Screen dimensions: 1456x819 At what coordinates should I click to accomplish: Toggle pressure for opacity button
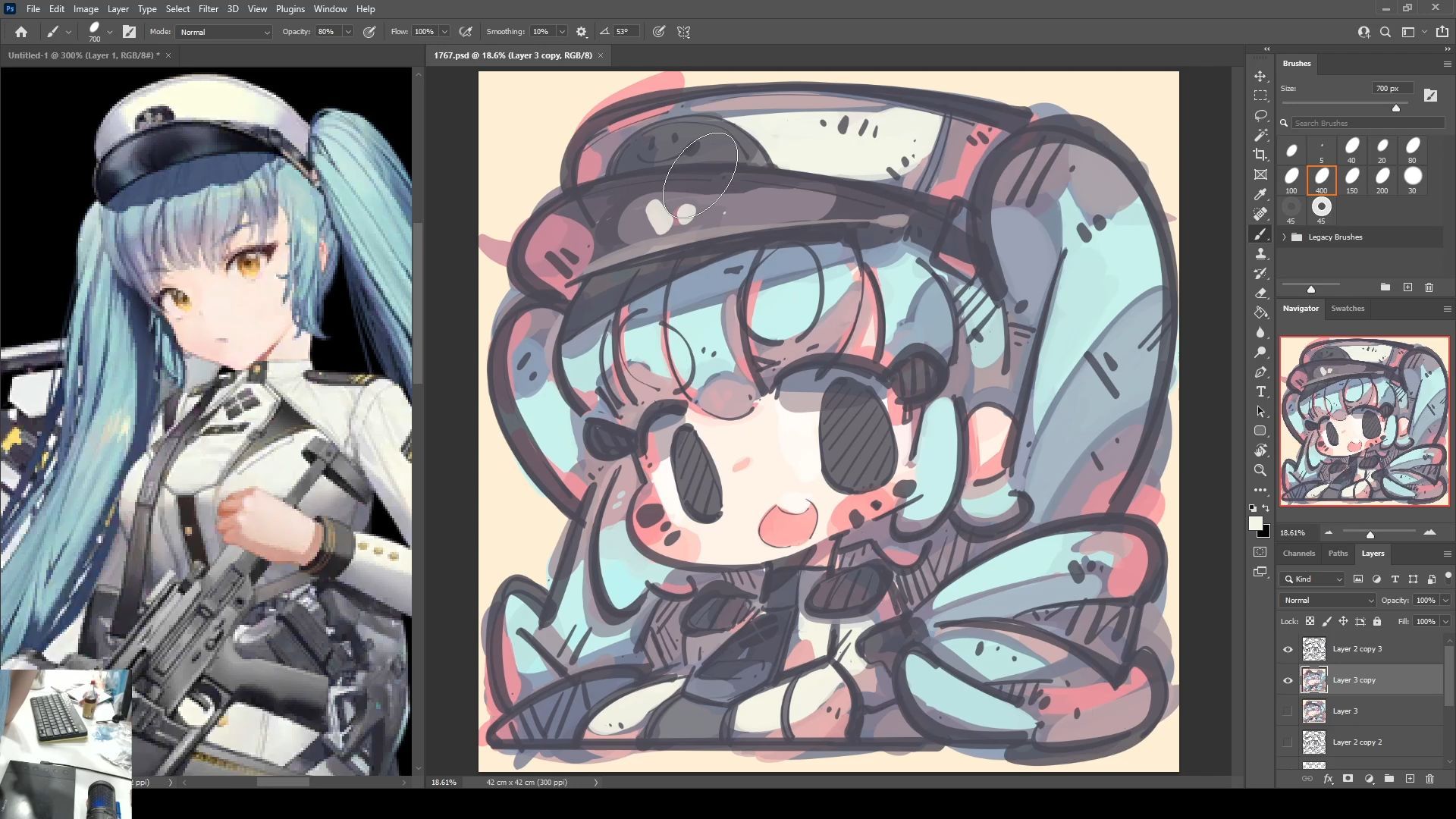[369, 32]
